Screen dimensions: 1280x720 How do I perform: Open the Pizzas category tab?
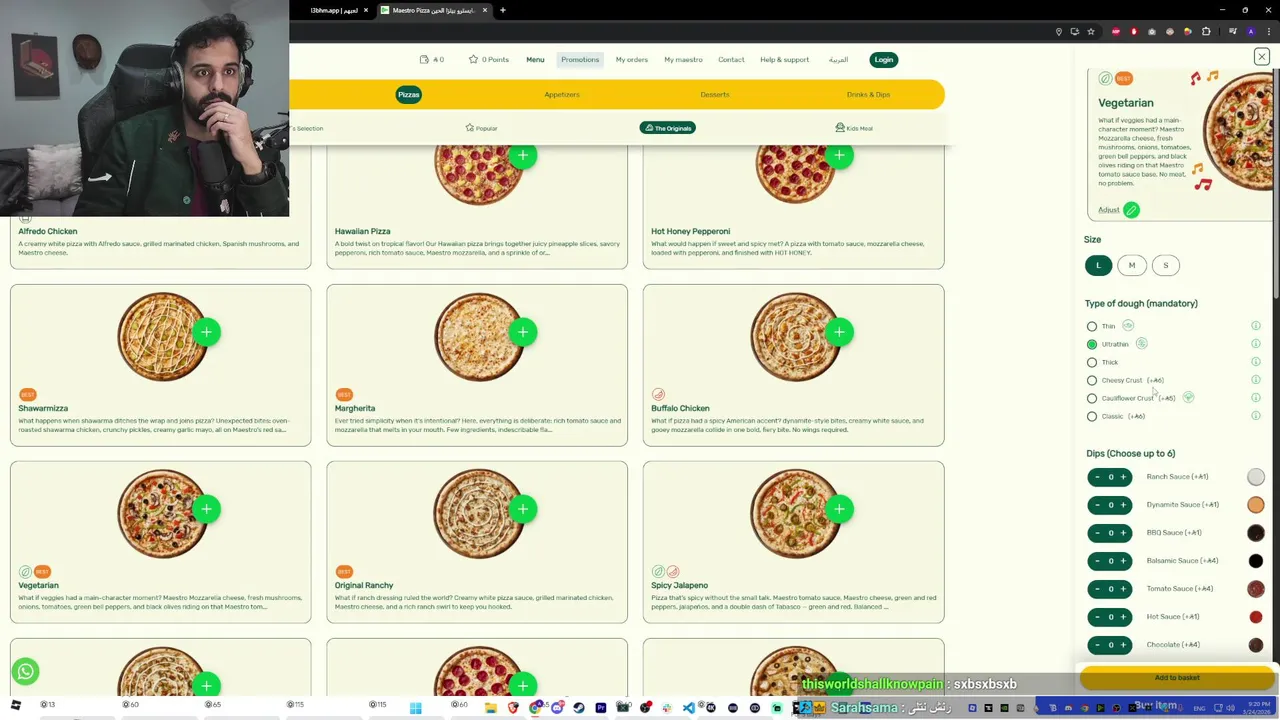click(408, 94)
